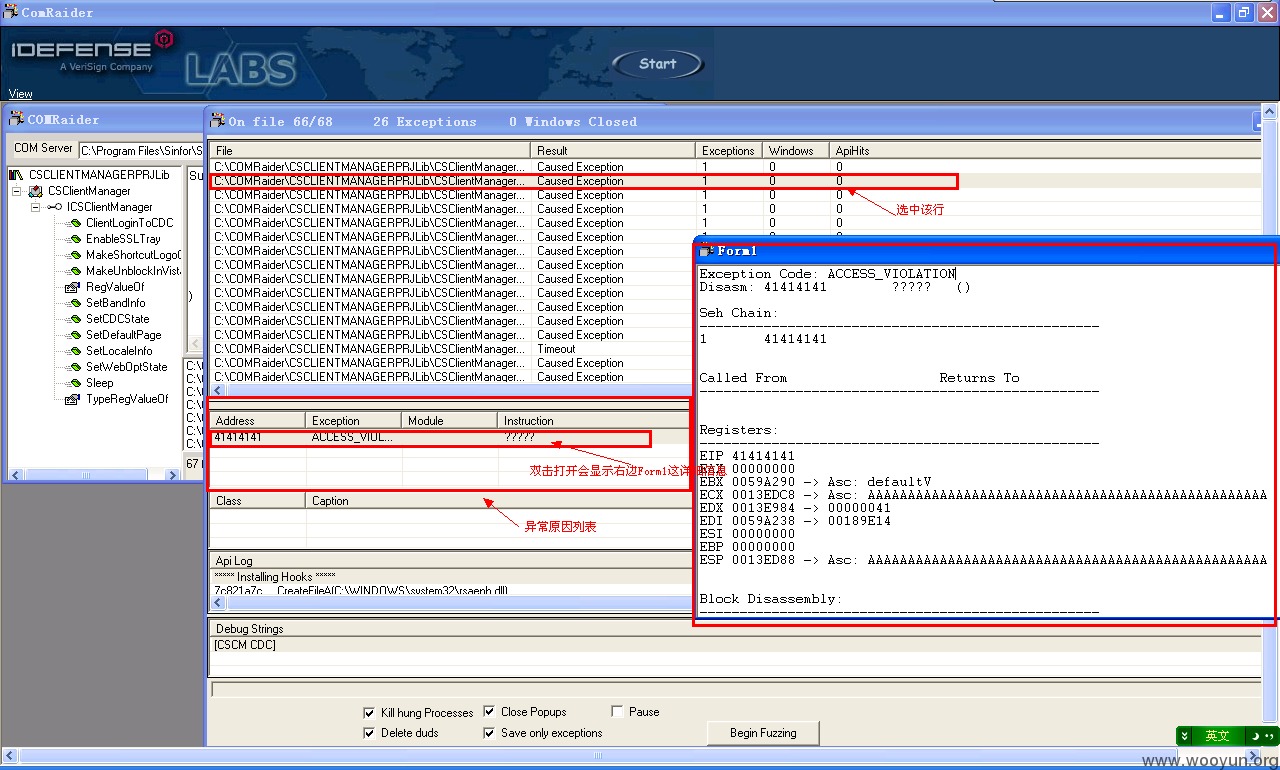Collapse the CSClientManager tree node
The height and width of the screenshot is (770, 1280).
17,191
